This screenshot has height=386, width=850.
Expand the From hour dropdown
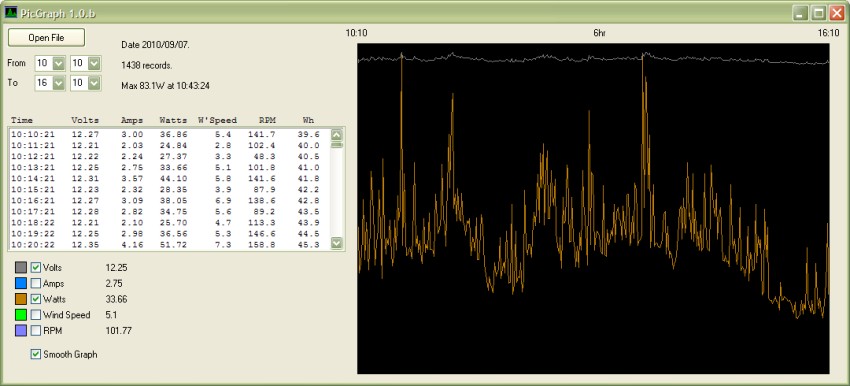(x=59, y=63)
